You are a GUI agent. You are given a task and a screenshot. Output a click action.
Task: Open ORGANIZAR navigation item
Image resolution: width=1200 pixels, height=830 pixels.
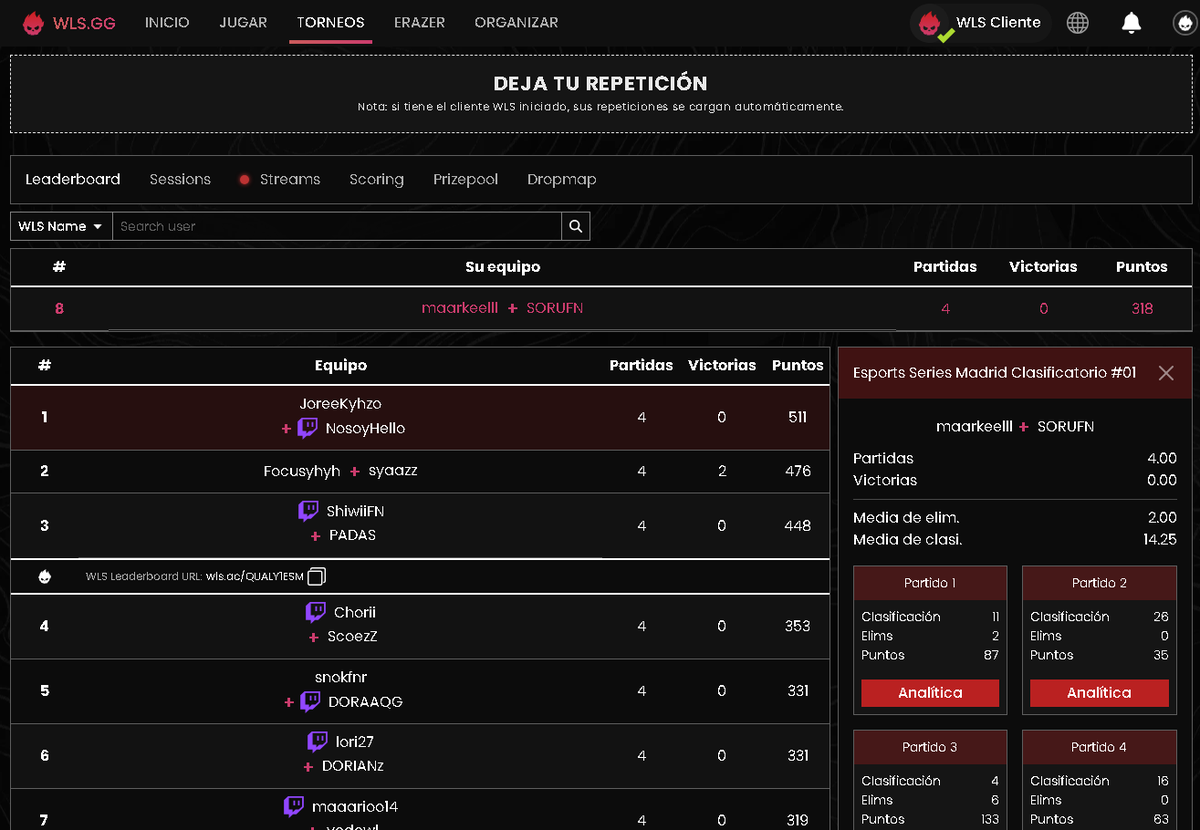point(517,22)
